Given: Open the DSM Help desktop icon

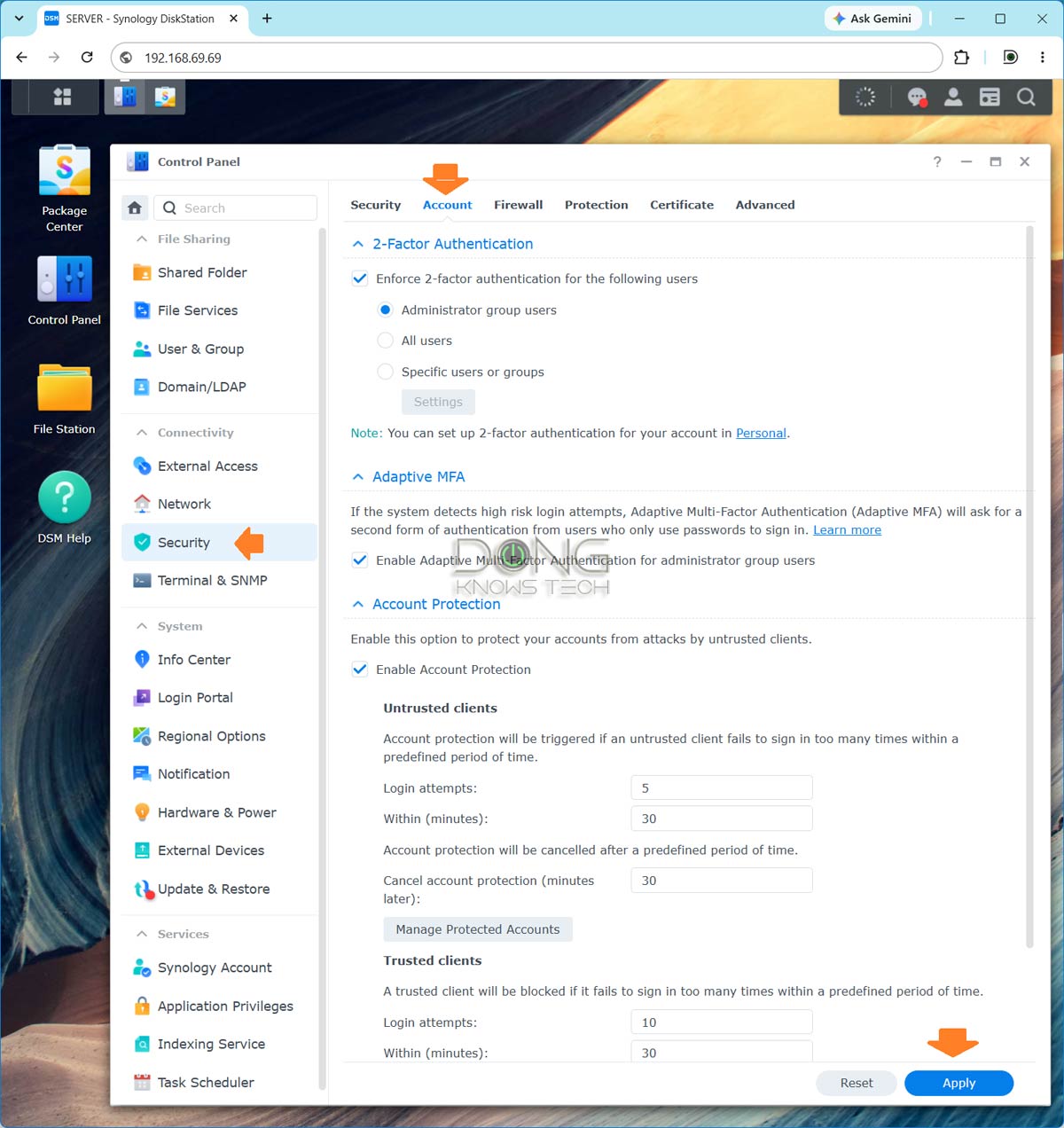Looking at the screenshot, I should [65, 508].
